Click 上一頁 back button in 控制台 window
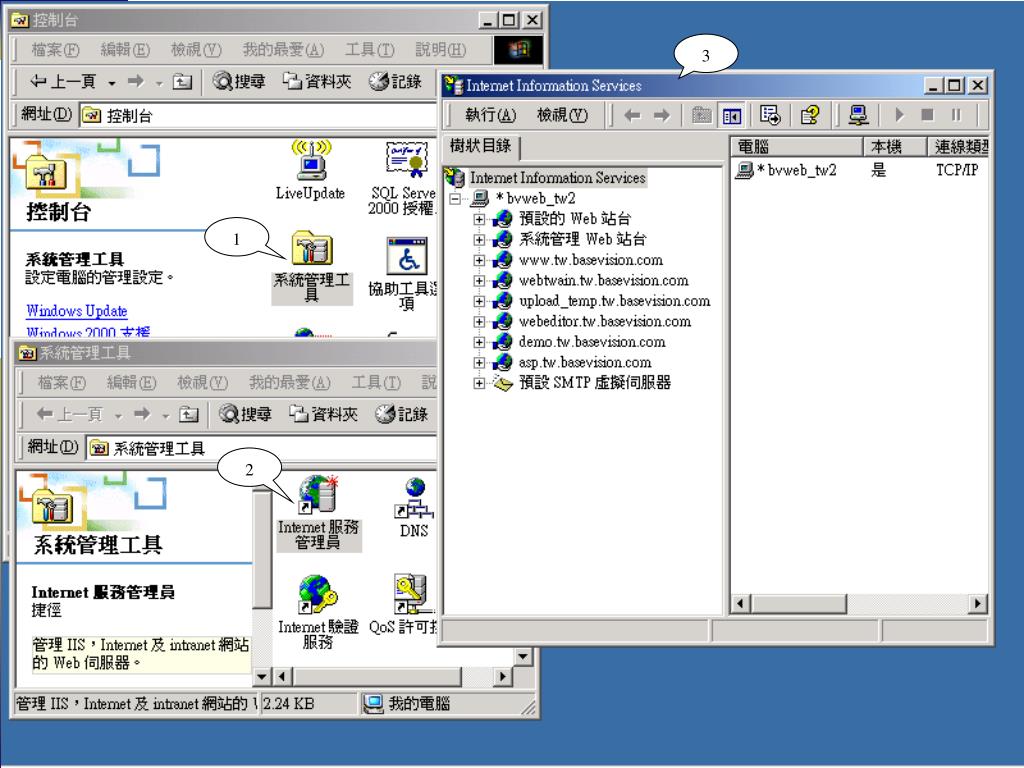1024x768 pixels. pyautogui.click(x=63, y=82)
